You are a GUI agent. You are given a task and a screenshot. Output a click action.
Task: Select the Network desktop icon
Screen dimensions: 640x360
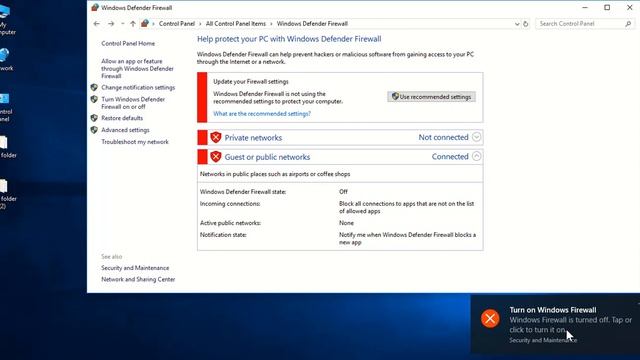pos(5,59)
